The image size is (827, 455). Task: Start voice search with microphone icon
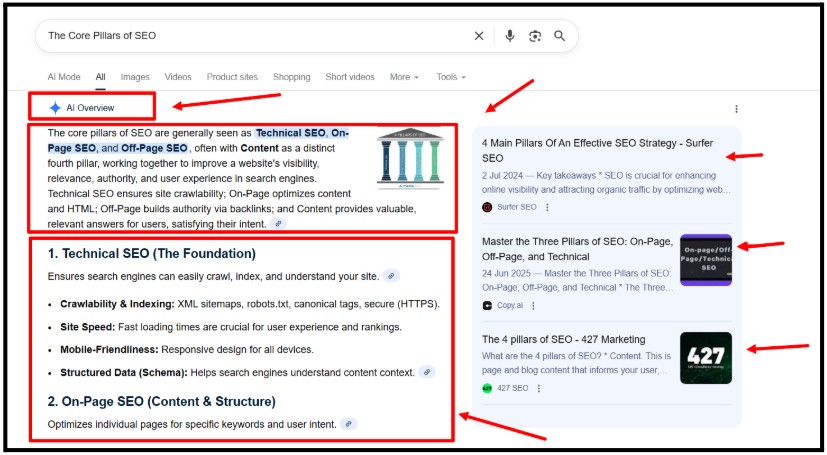[x=510, y=36]
